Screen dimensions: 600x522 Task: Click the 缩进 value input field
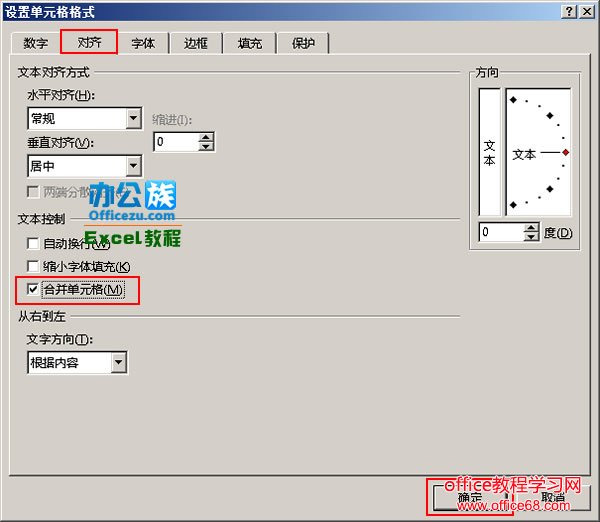(177, 142)
